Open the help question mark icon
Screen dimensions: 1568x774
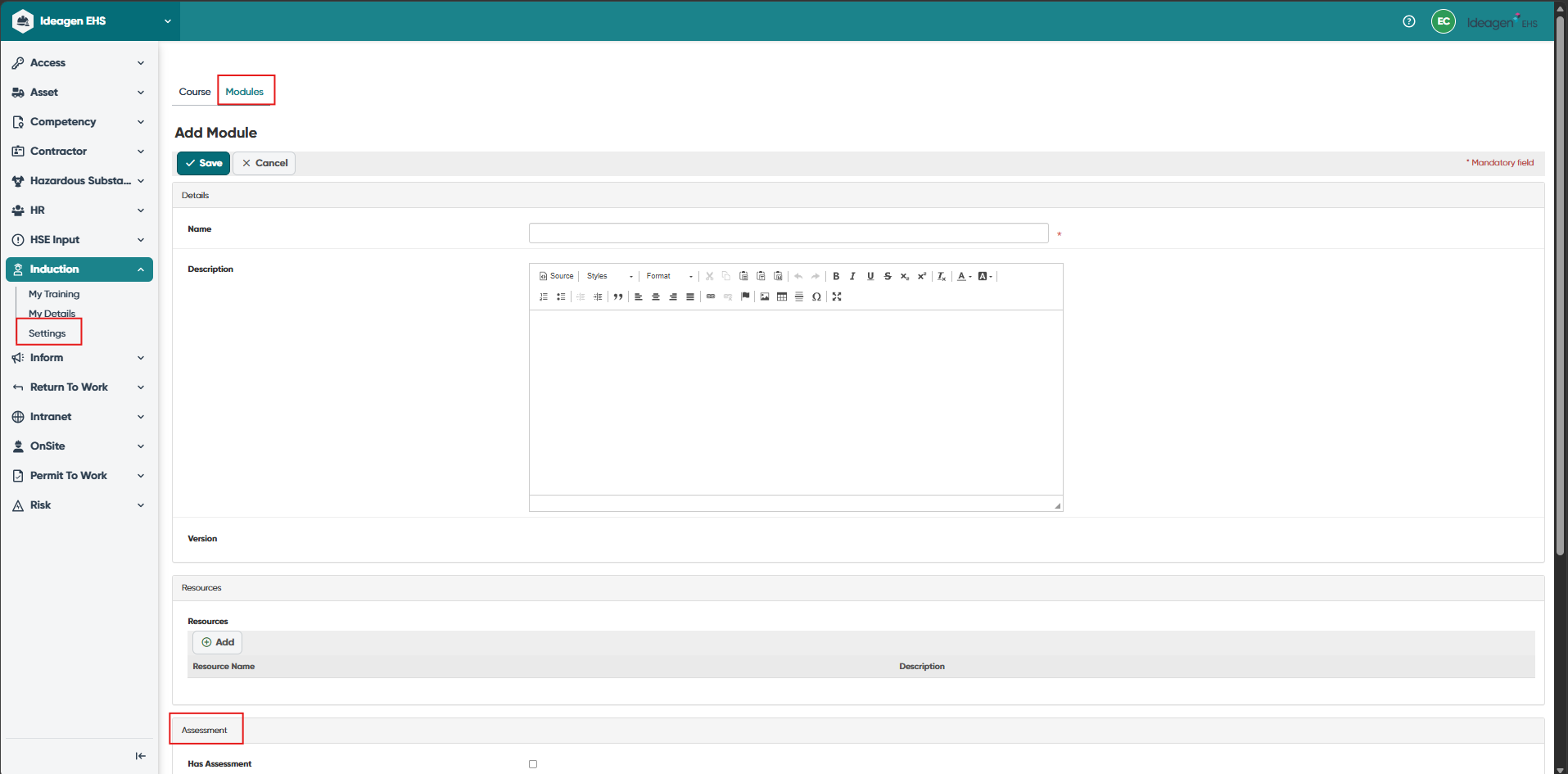point(1409,21)
